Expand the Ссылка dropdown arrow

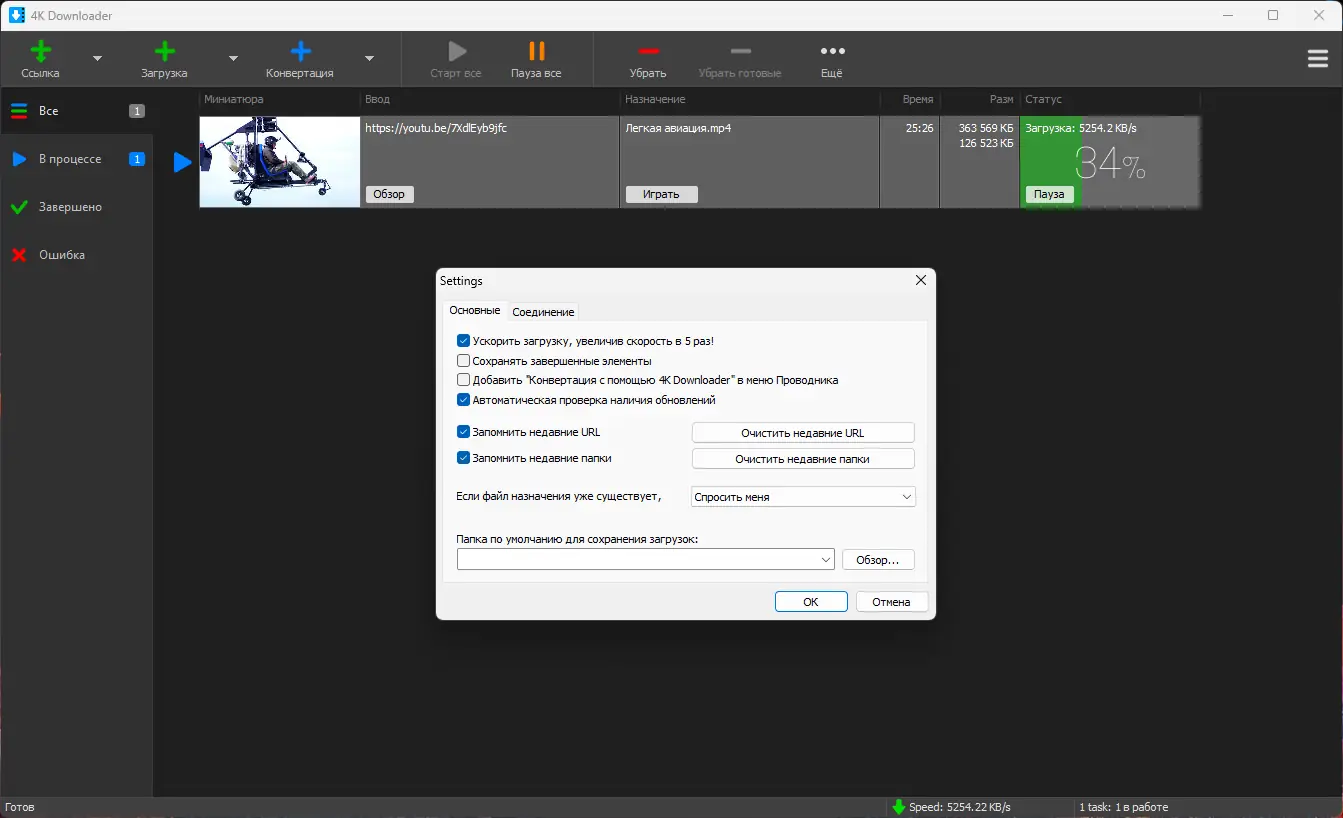click(x=97, y=59)
